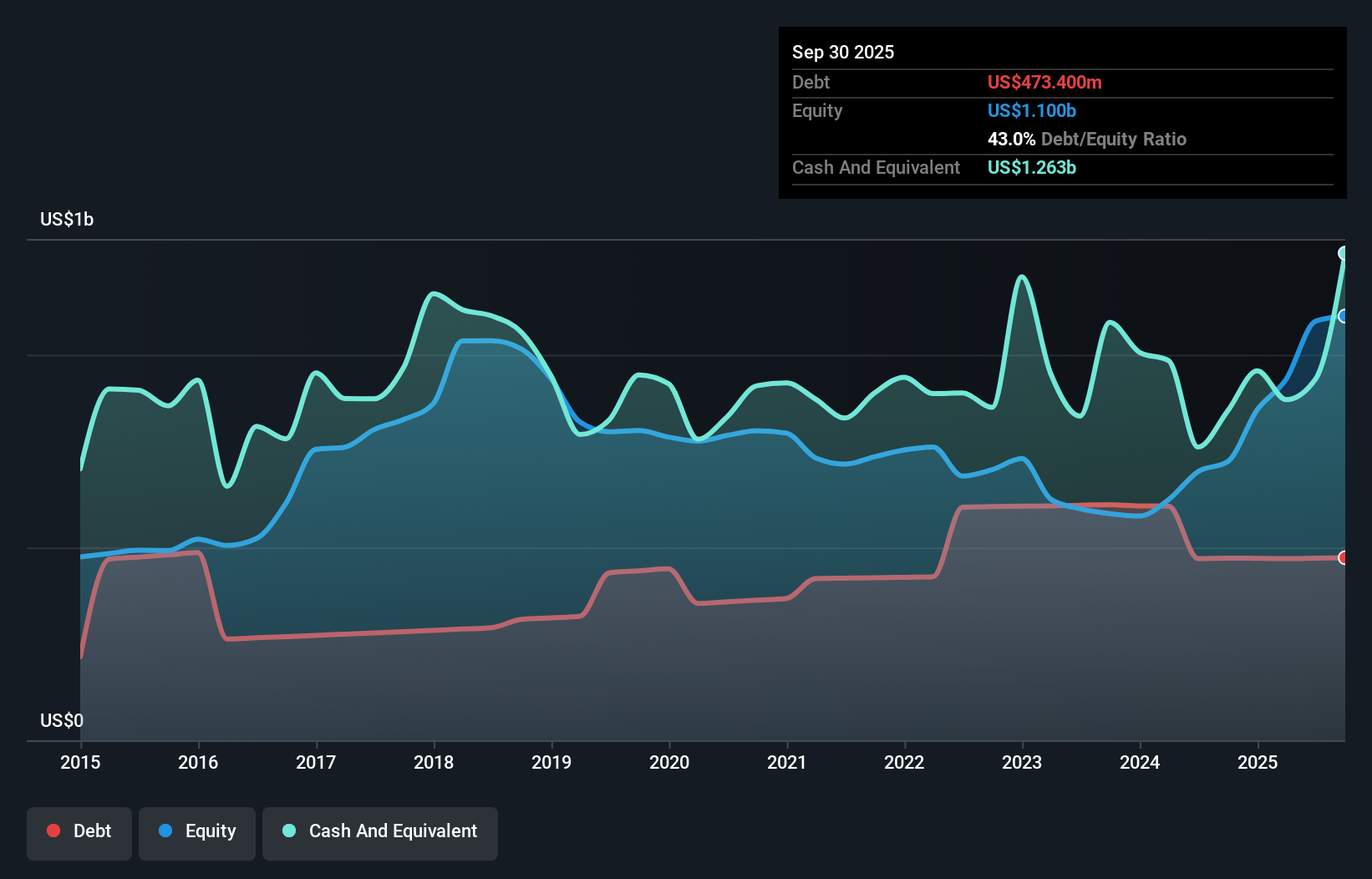
Task: Click the US$473.400m debt value
Action: (1044, 82)
